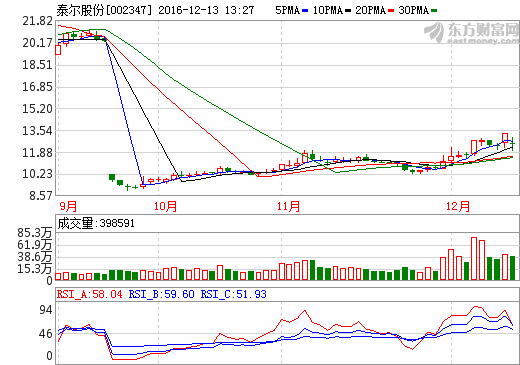
Task: Click the 5PMA legend label
Action: 288,10
